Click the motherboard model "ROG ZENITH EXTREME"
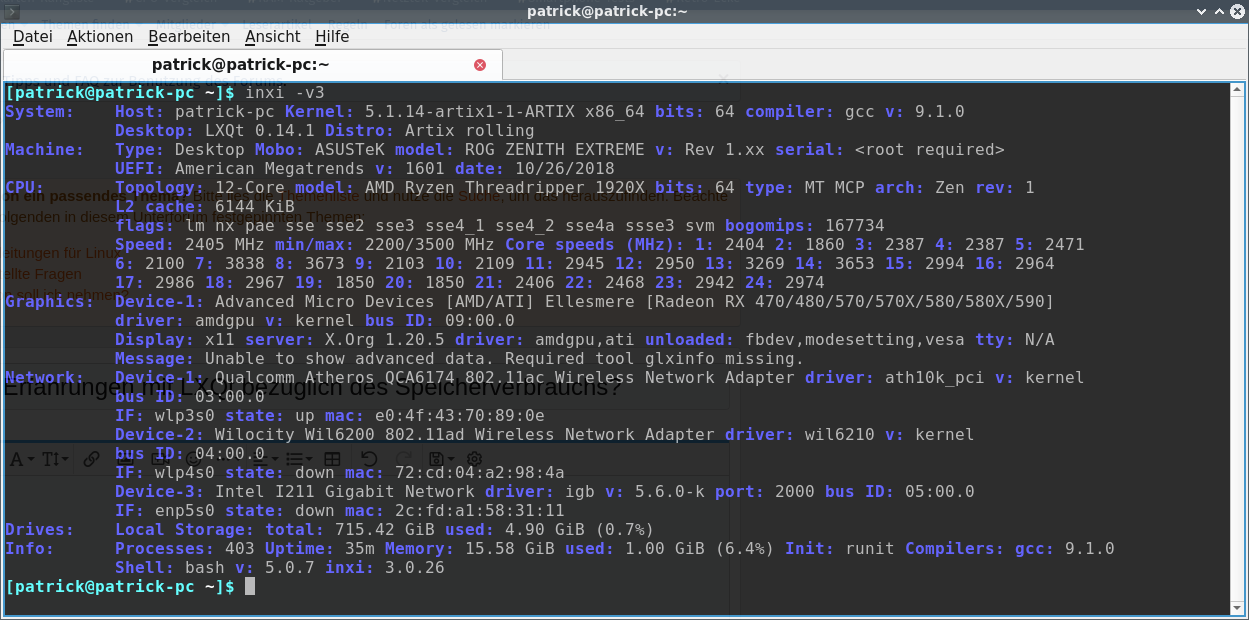Viewport: 1249px width, 620px height. pos(555,149)
